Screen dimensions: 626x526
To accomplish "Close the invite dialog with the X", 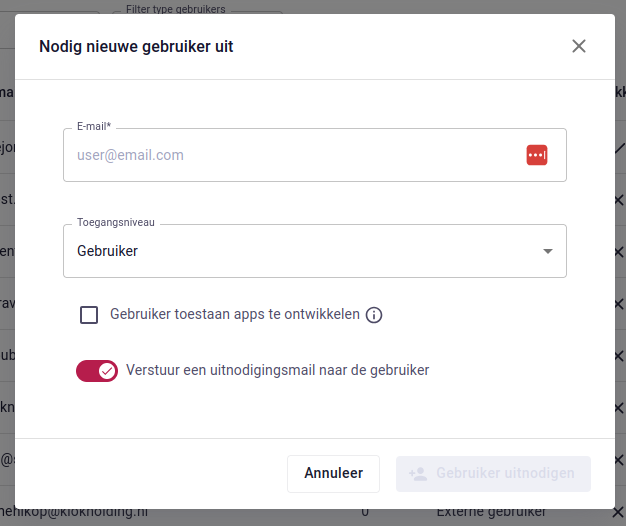I will tap(579, 46).
